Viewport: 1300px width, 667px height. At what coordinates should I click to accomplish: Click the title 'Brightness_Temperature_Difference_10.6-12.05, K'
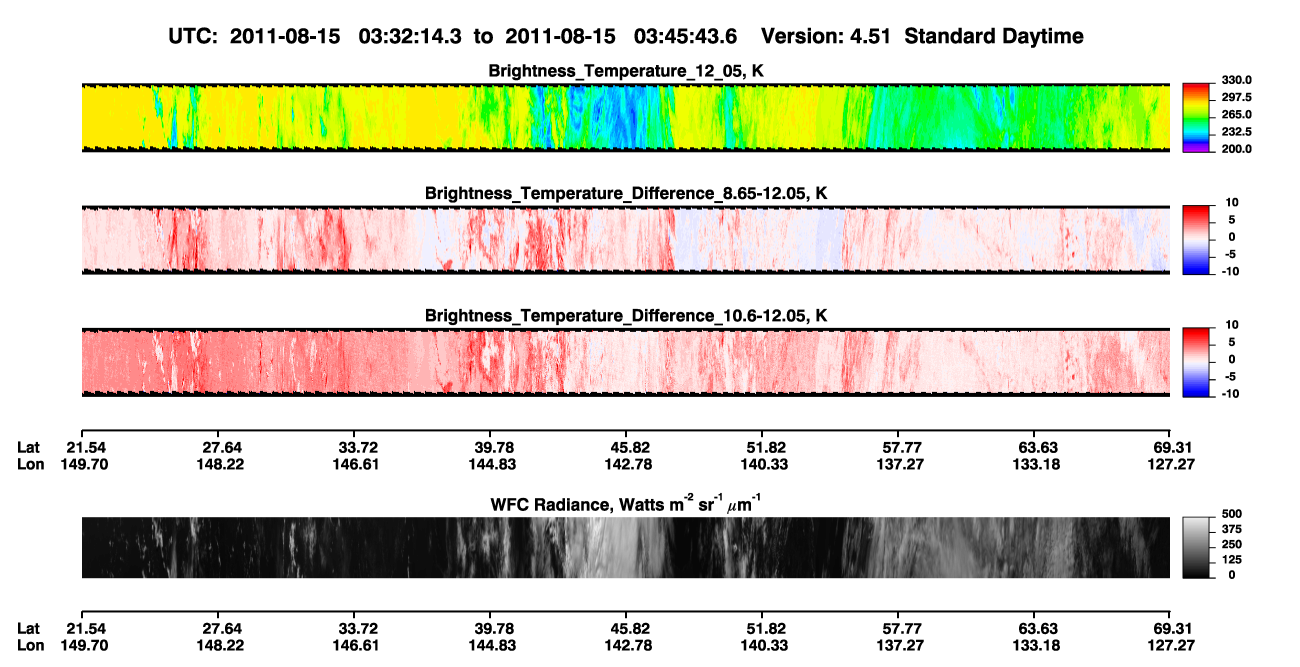point(626,316)
